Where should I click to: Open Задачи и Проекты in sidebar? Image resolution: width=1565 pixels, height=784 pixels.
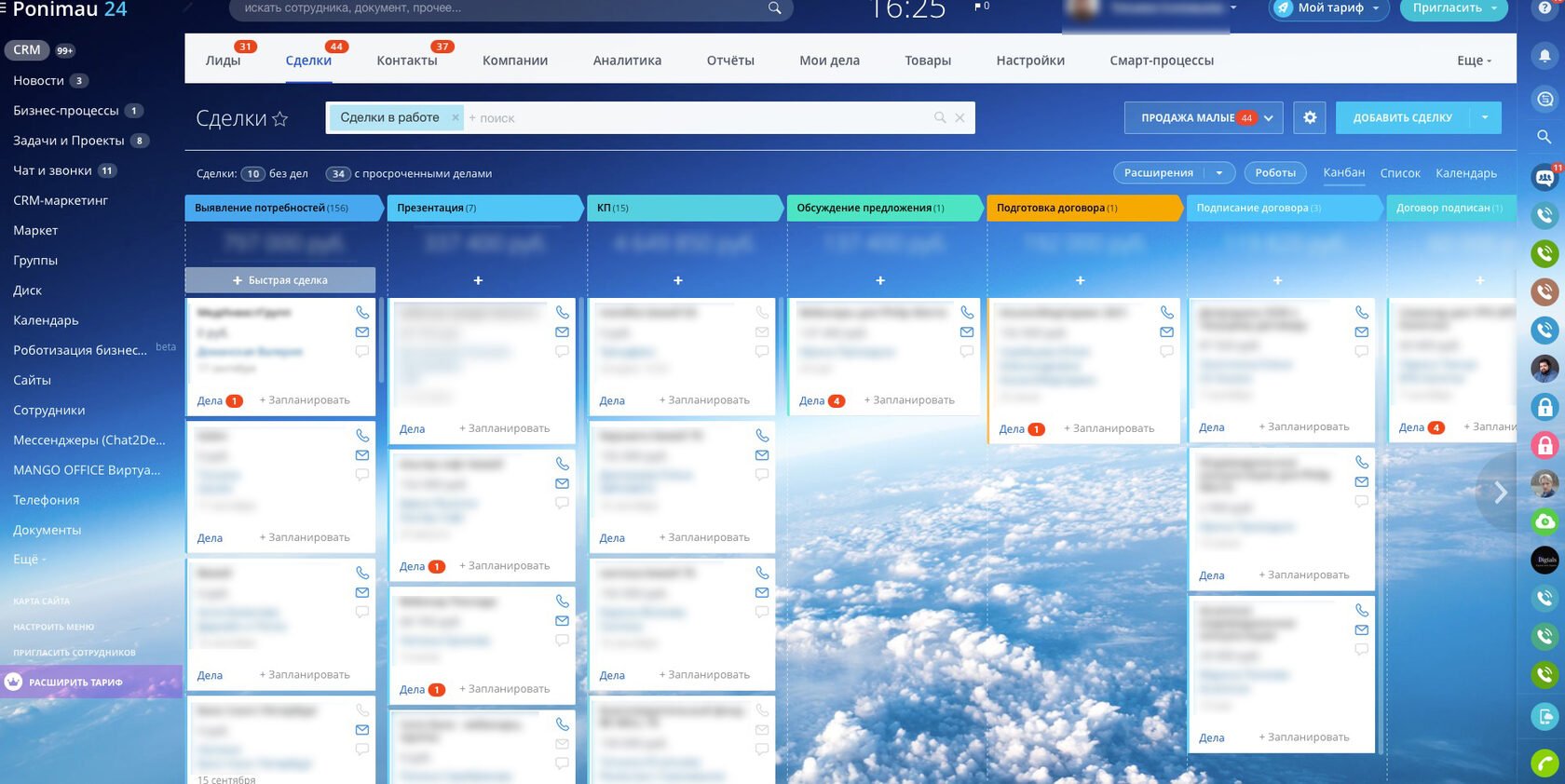[69, 141]
